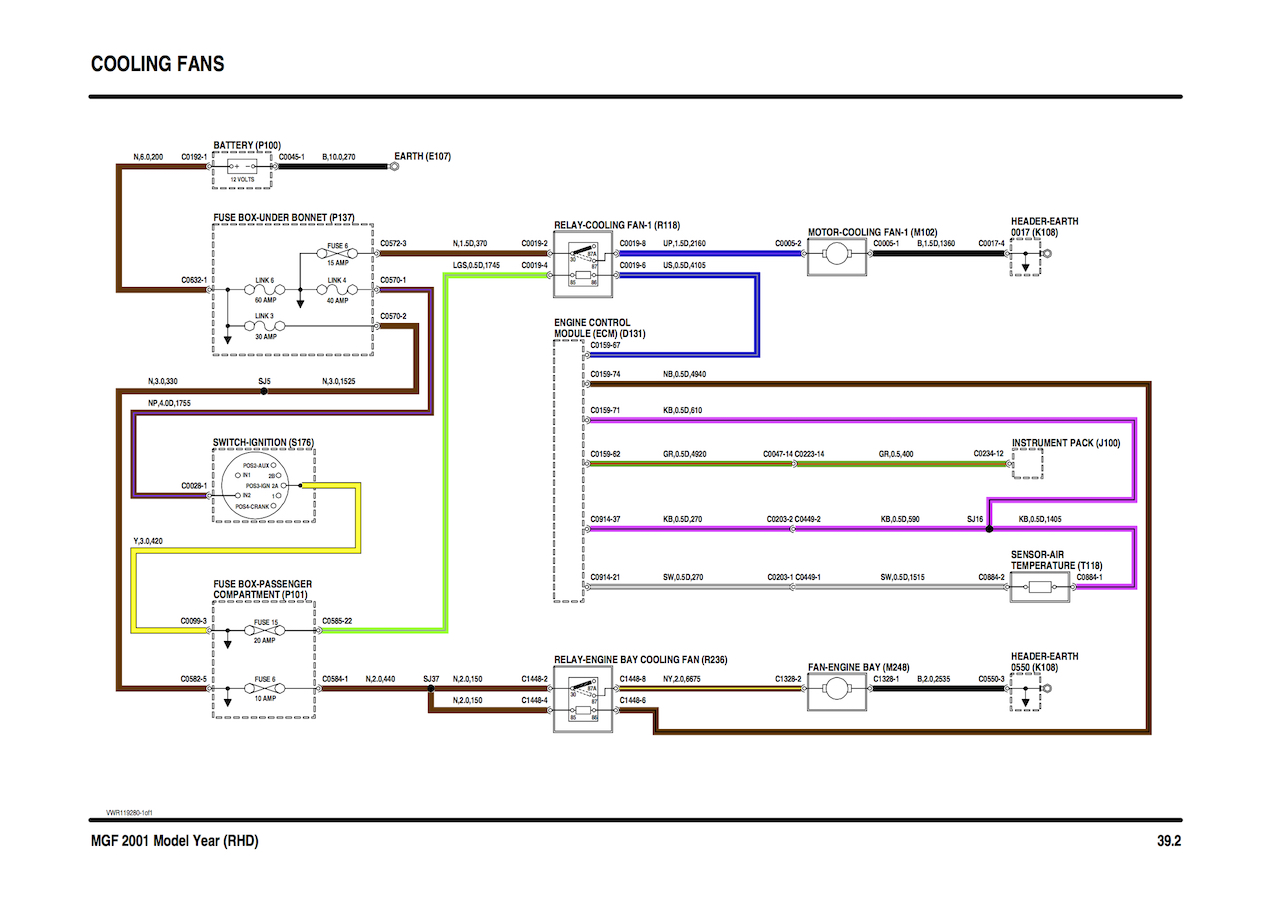The height and width of the screenshot is (904, 1280).
Task: Click the SJ16 splice junction dot
Action: tap(989, 530)
